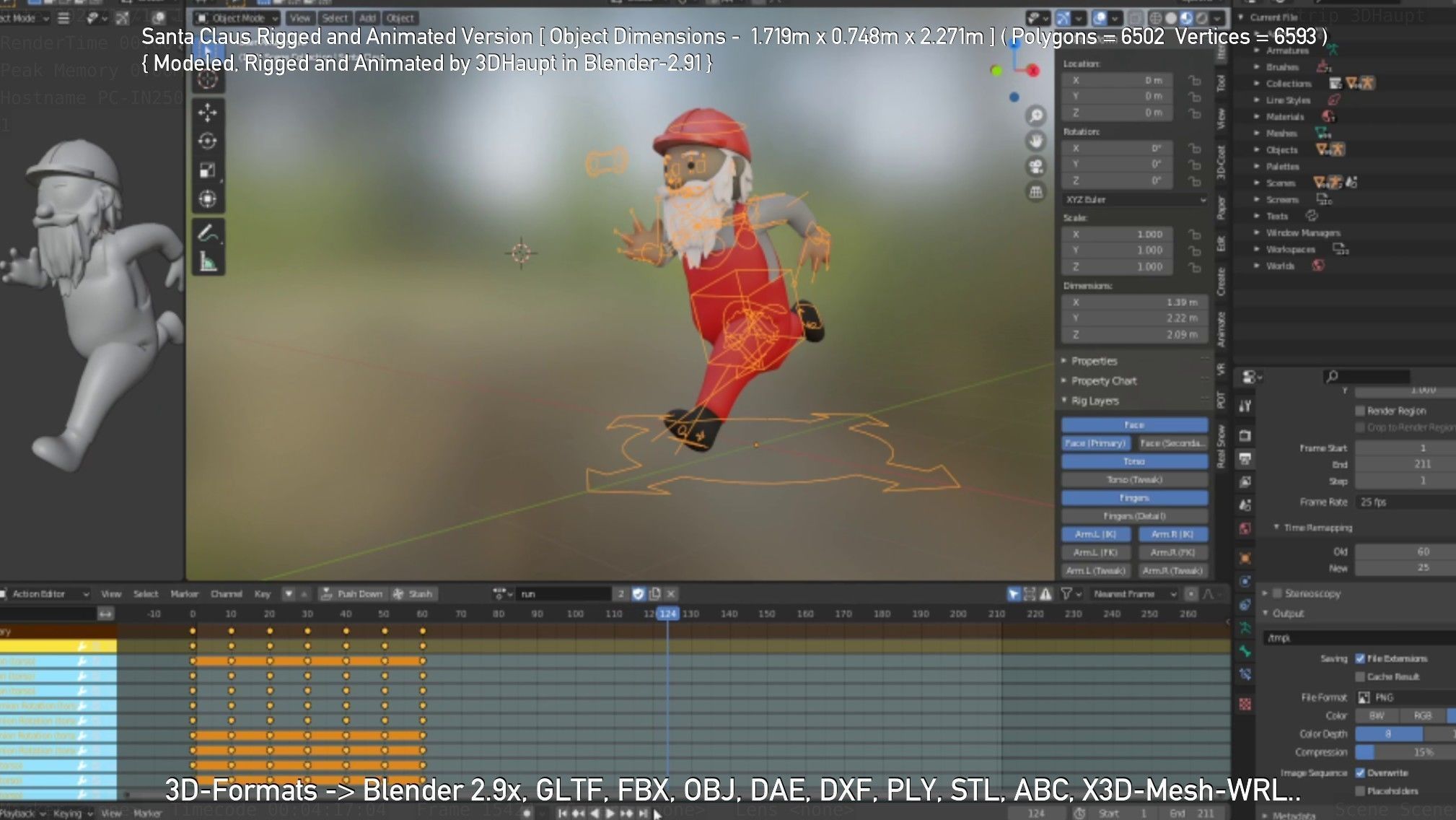Toggle the Arm.L (IK) rig layer button
This screenshot has width=1456, height=820.
(x=1096, y=534)
